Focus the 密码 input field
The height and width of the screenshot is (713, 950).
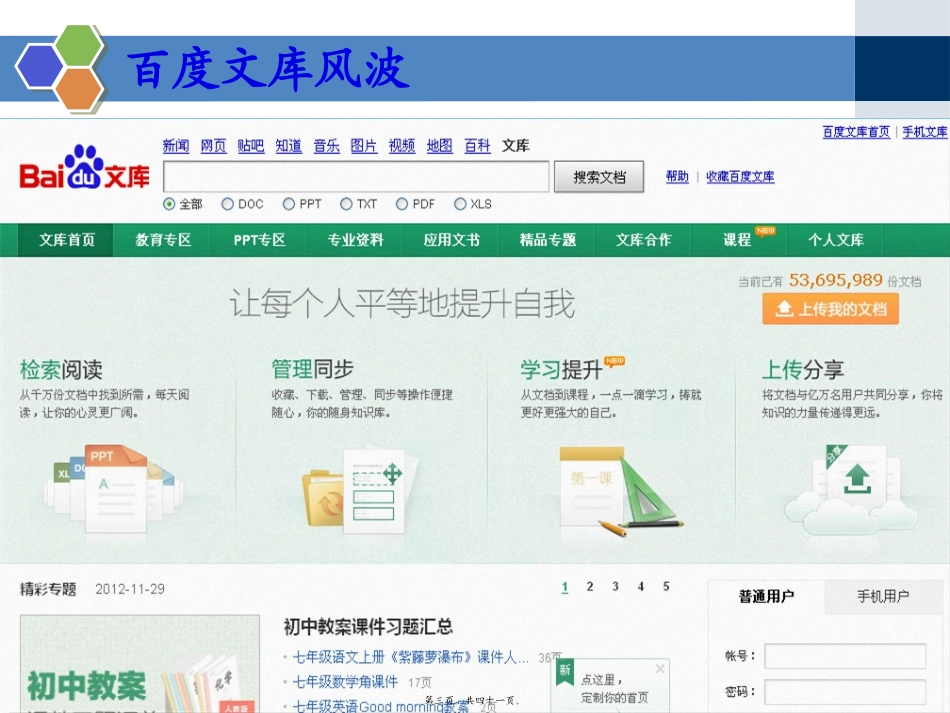pyautogui.click(x=845, y=692)
